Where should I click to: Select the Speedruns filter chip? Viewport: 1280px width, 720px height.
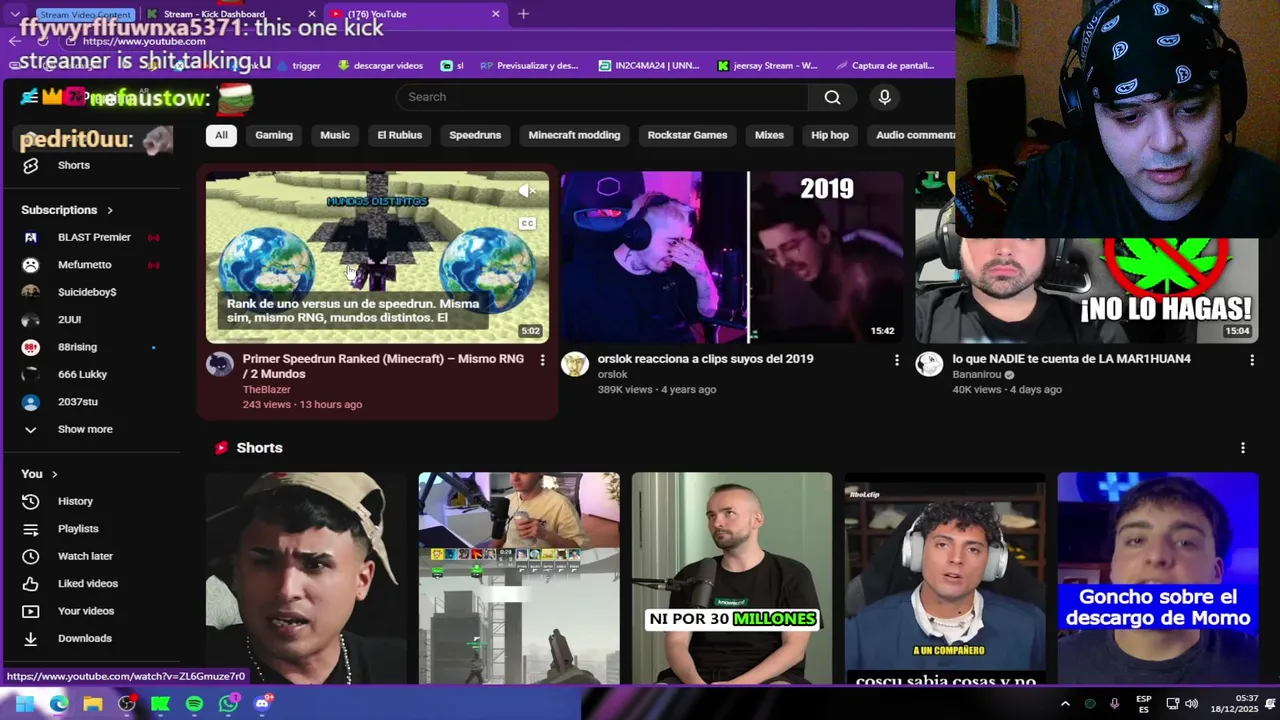pos(475,135)
